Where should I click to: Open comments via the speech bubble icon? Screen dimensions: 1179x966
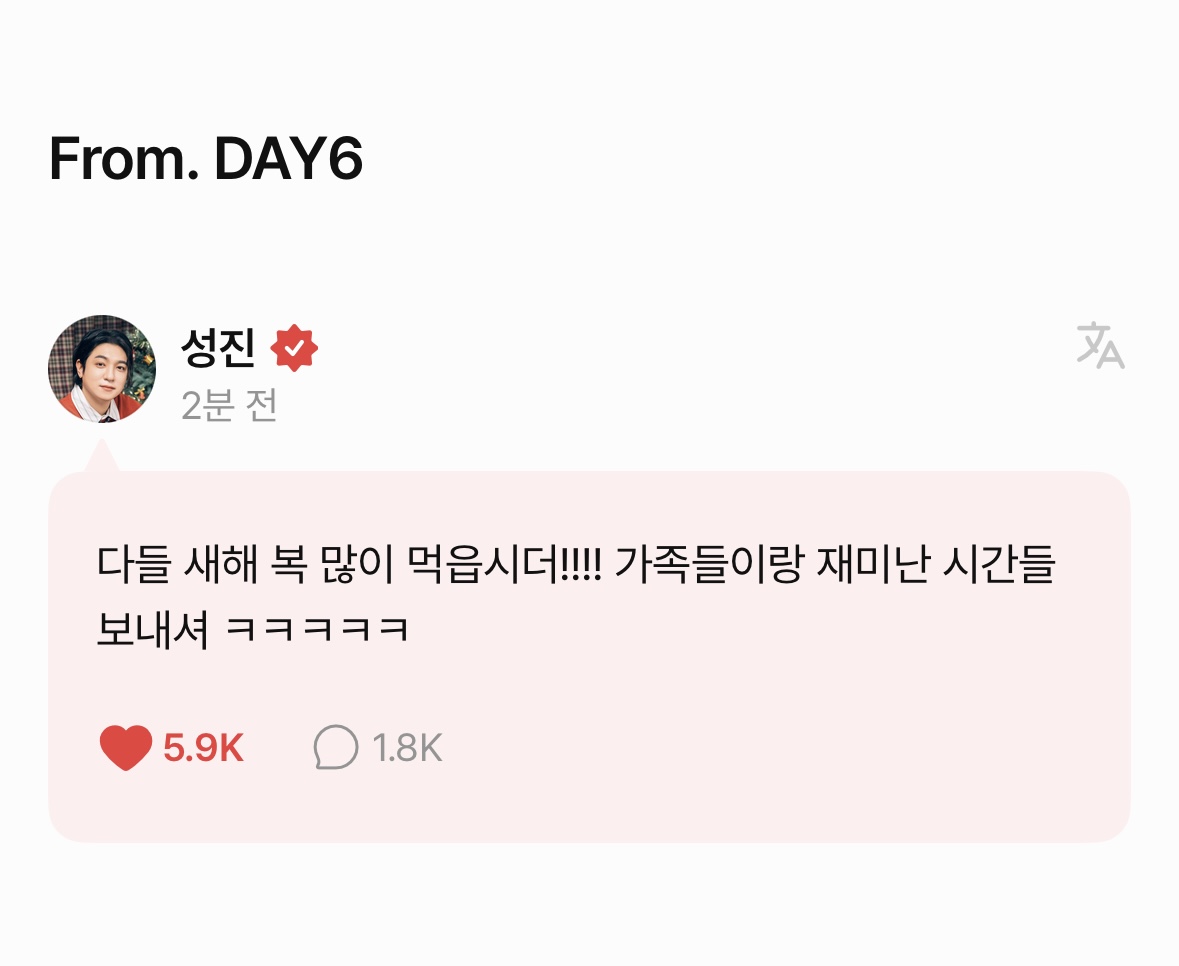point(335,746)
